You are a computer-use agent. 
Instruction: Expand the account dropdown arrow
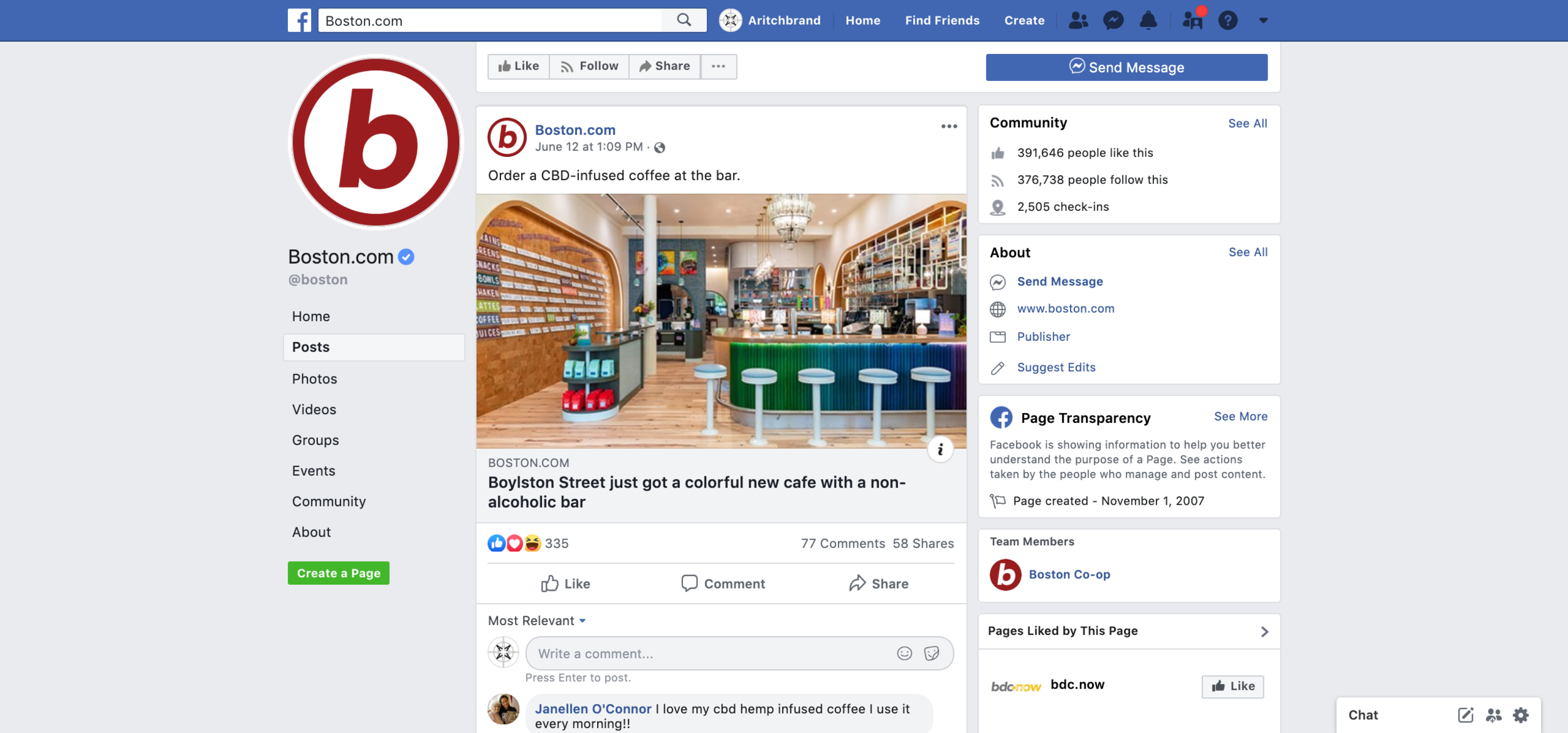[x=1263, y=21]
